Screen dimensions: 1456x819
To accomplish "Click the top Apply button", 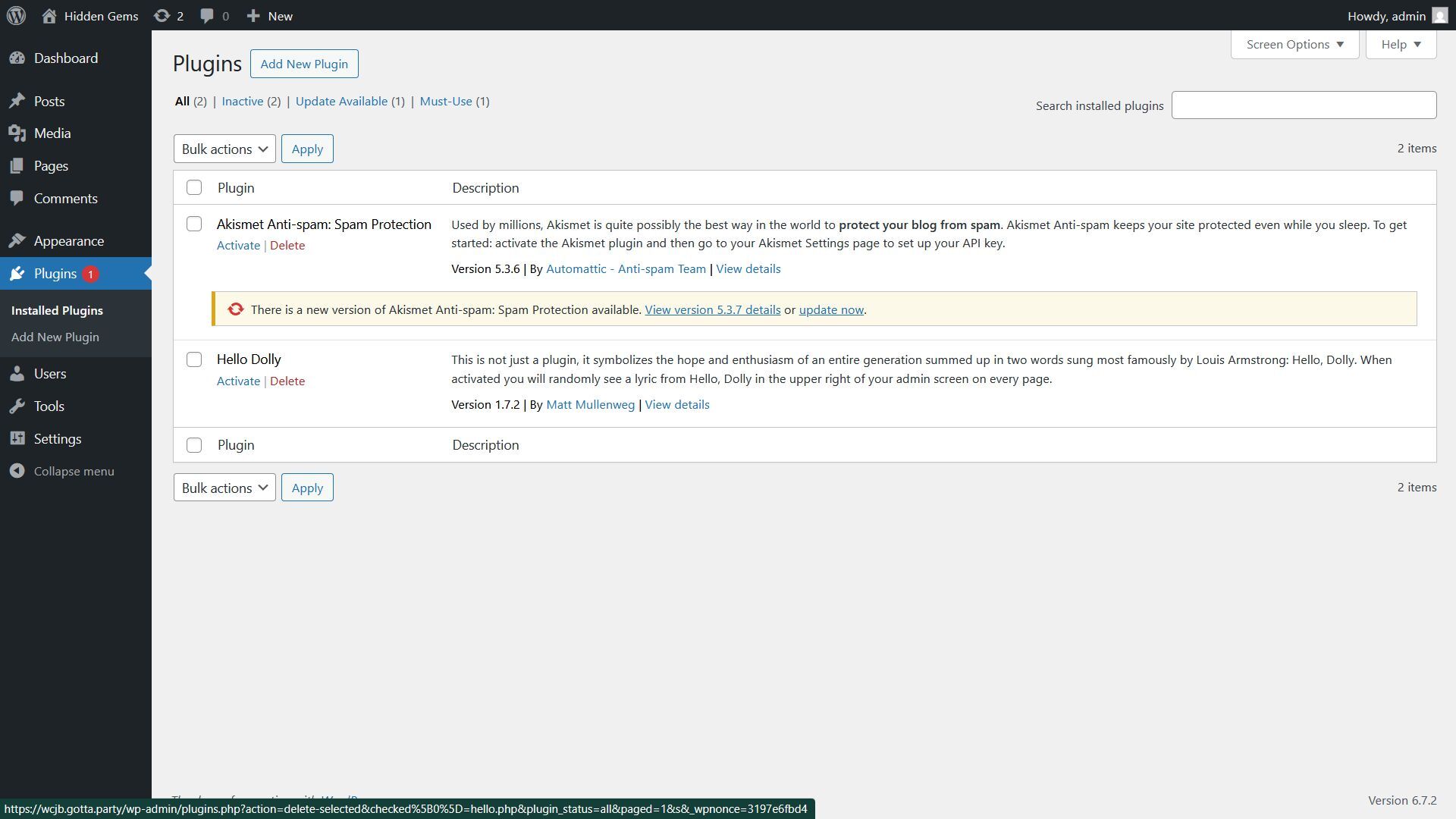I will tap(307, 149).
